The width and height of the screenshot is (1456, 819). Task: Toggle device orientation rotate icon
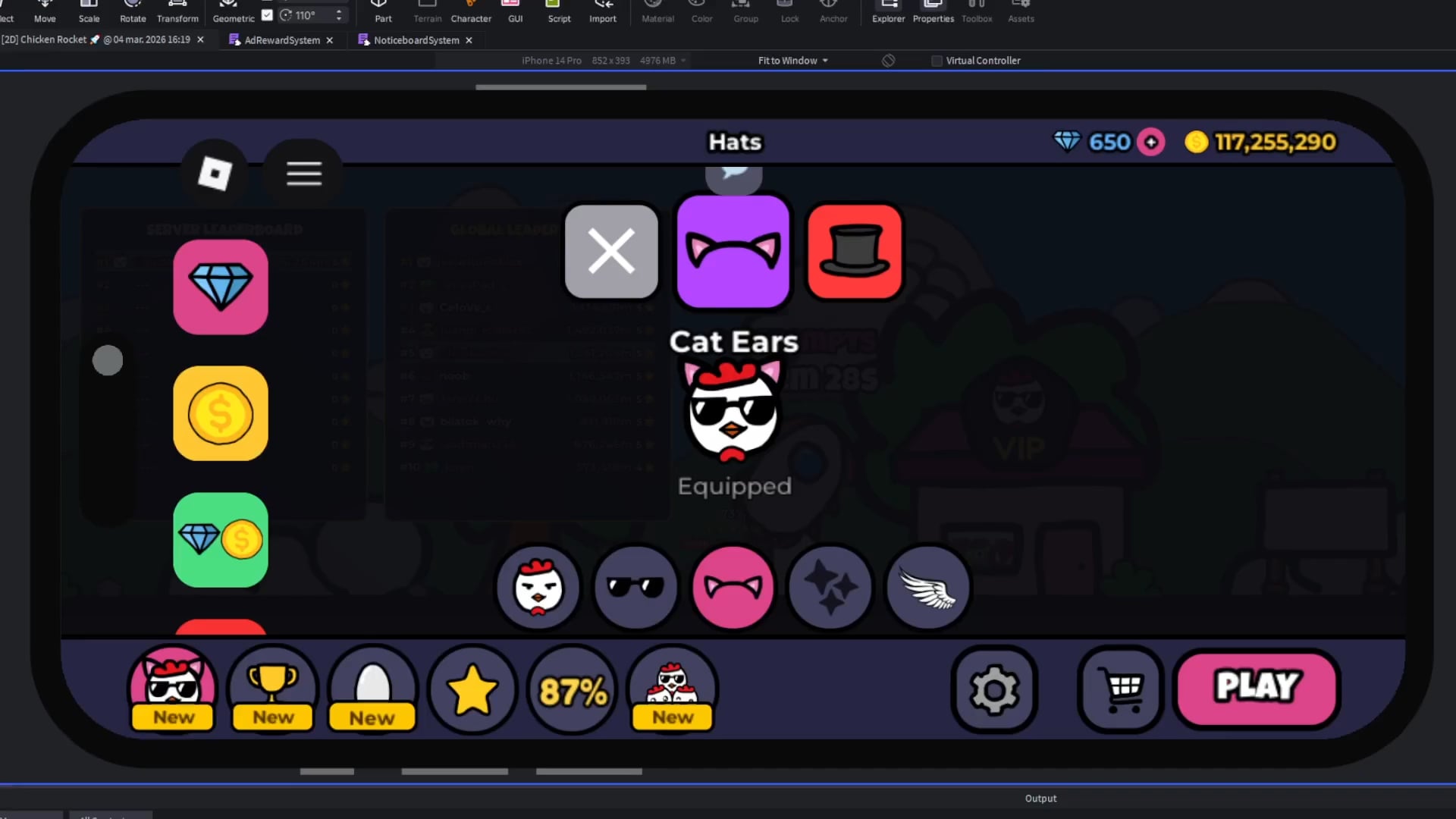click(888, 61)
